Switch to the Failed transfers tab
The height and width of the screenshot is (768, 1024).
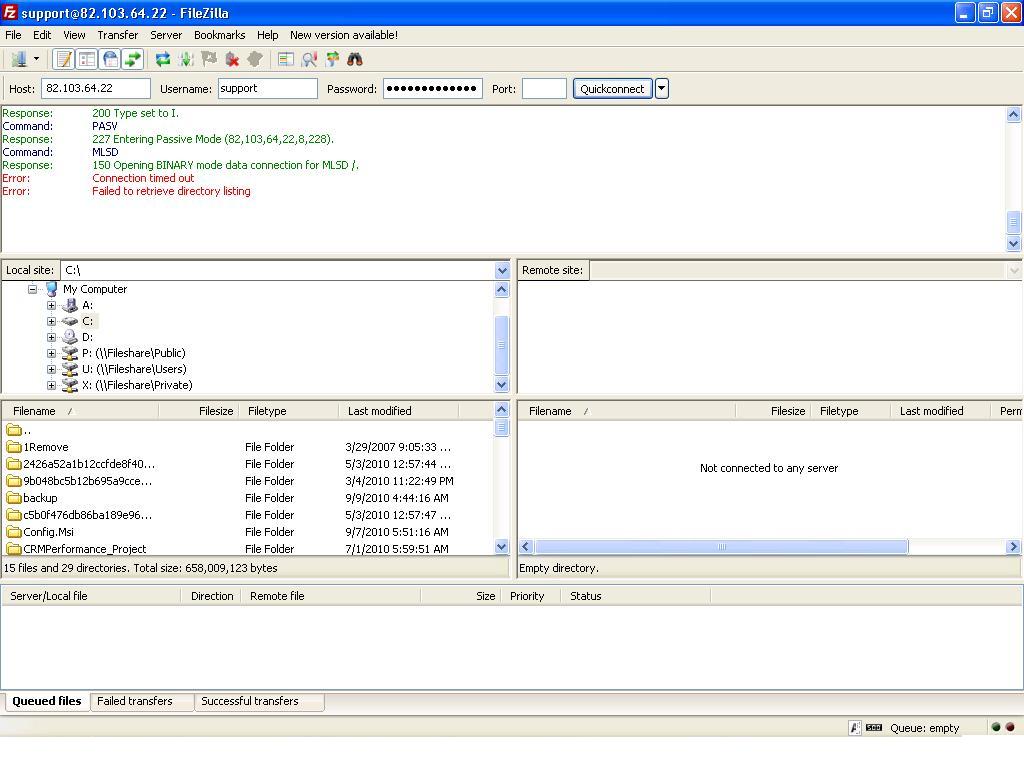point(135,701)
